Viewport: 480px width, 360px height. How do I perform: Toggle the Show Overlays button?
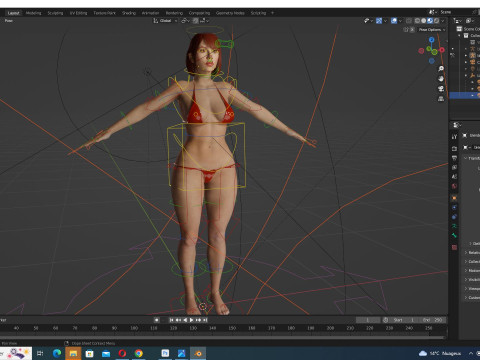(x=394, y=21)
